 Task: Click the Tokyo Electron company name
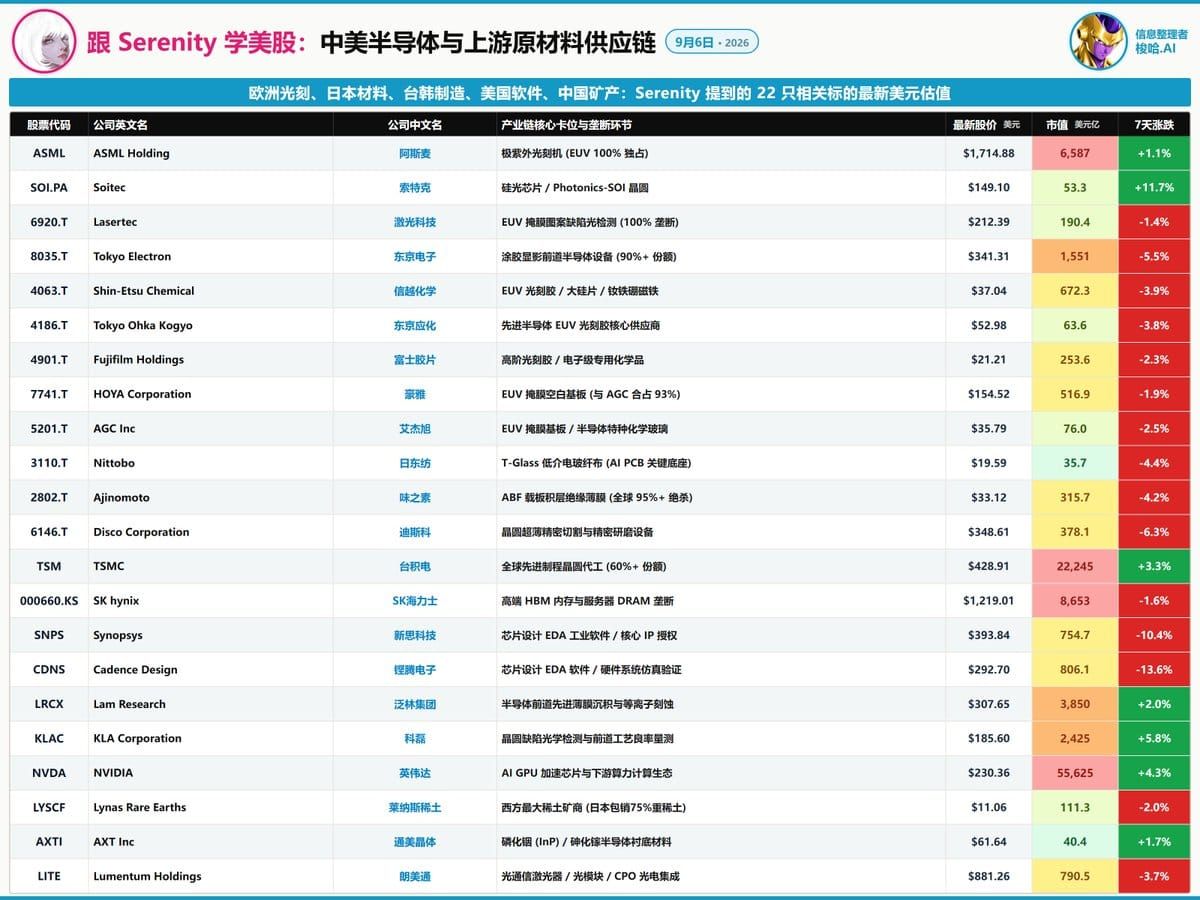point(132,257)
